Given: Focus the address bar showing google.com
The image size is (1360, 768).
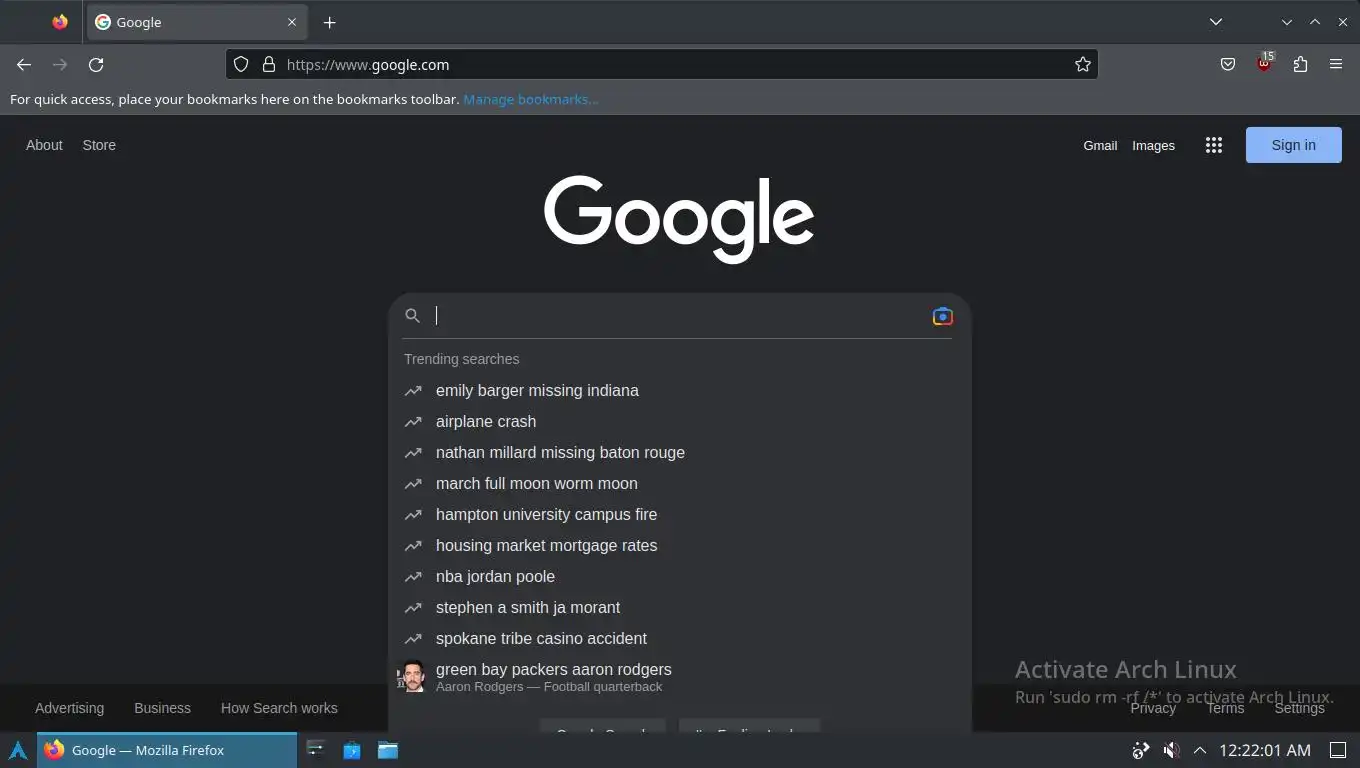Looking at the screenshot, I should (x=660, y=65).
